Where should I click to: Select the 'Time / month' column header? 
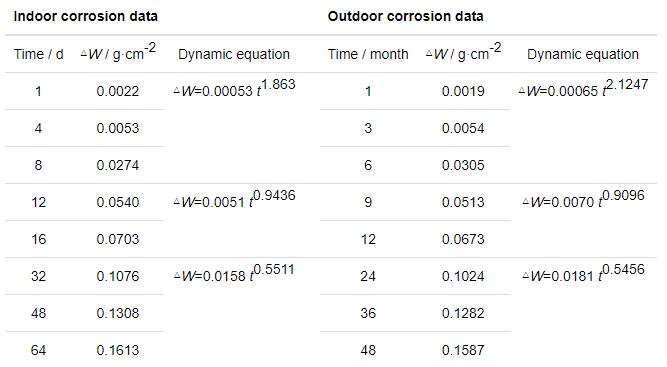point(368,54)
